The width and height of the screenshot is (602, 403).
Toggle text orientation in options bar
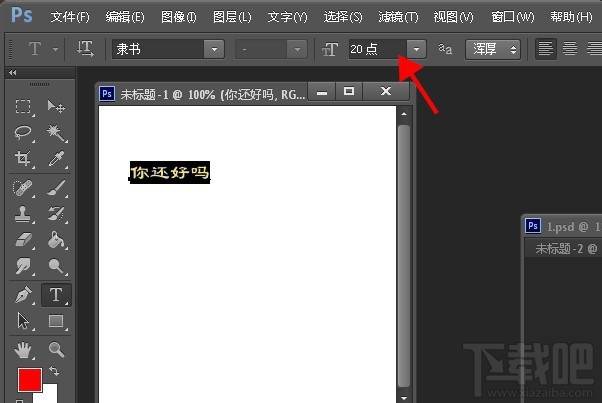[x=85, y=49]
